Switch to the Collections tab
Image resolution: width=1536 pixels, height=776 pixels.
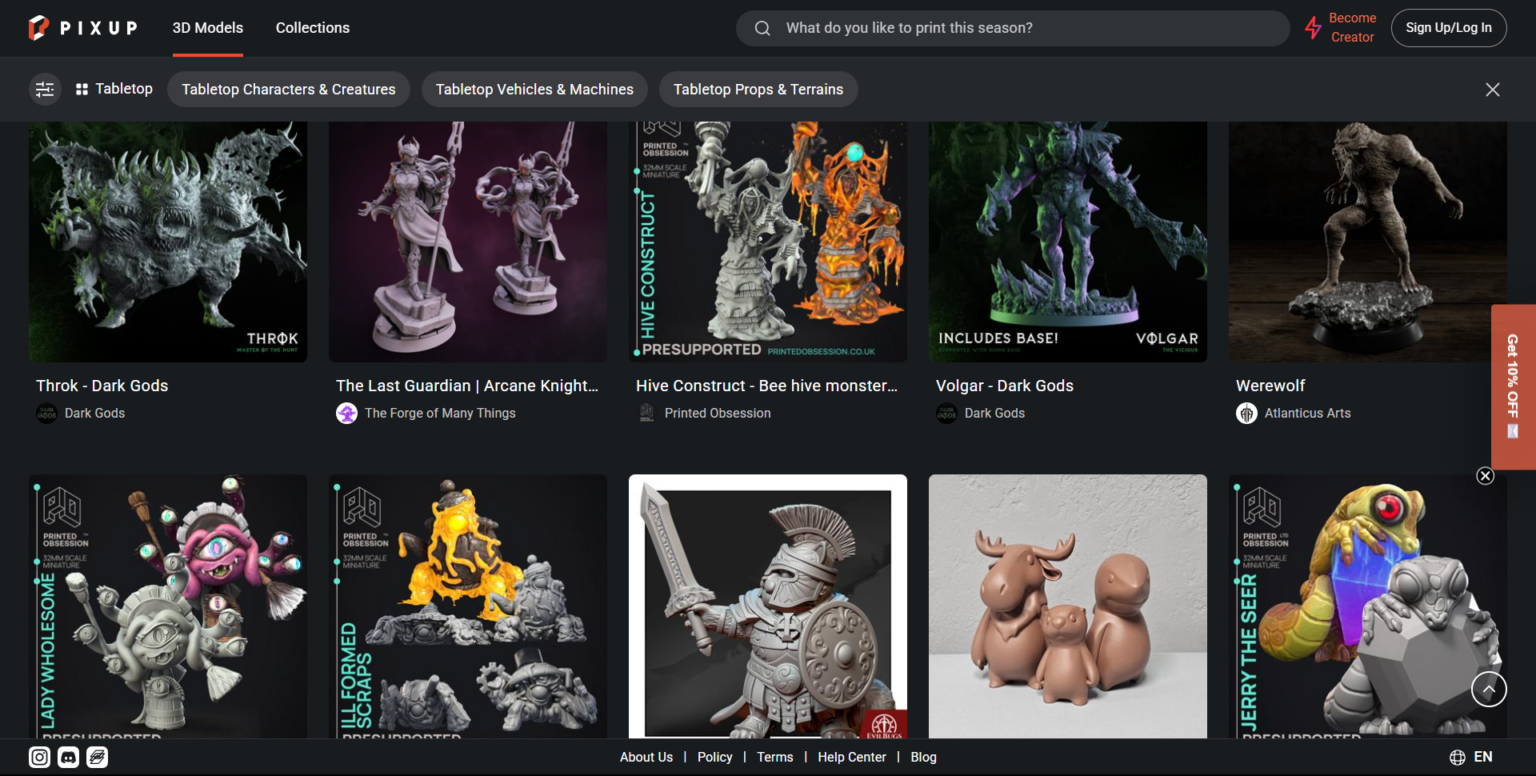[x=312, y=28]
